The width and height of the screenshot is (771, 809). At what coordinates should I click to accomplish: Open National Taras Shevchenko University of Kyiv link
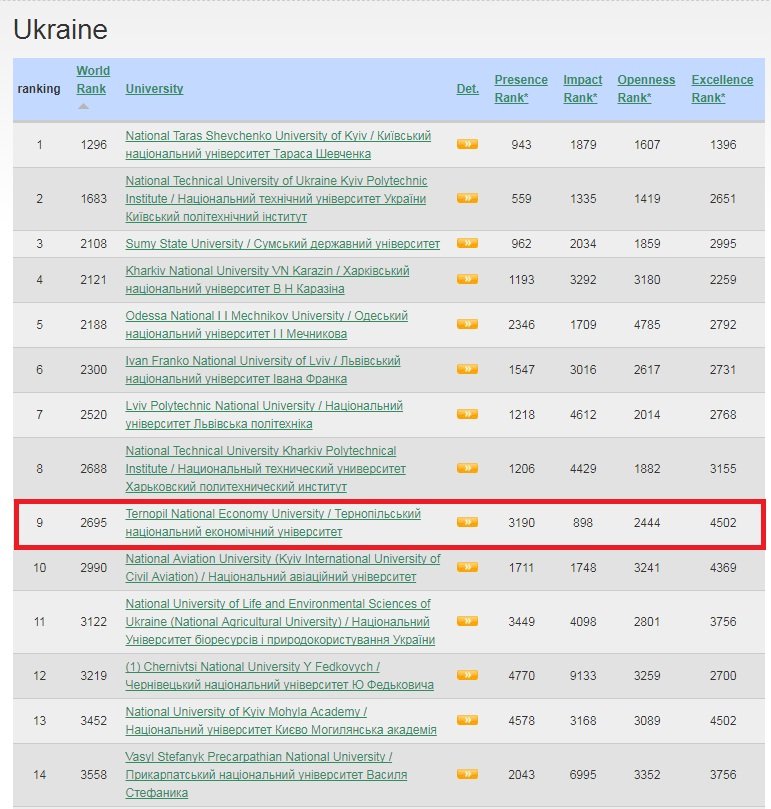[278, 144]
